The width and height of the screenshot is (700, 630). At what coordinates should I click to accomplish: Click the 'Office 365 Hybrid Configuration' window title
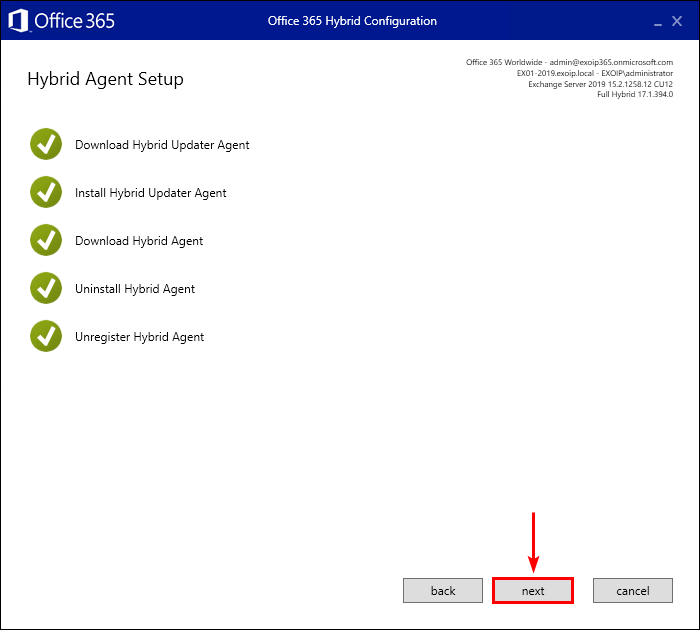pos(352,21)
